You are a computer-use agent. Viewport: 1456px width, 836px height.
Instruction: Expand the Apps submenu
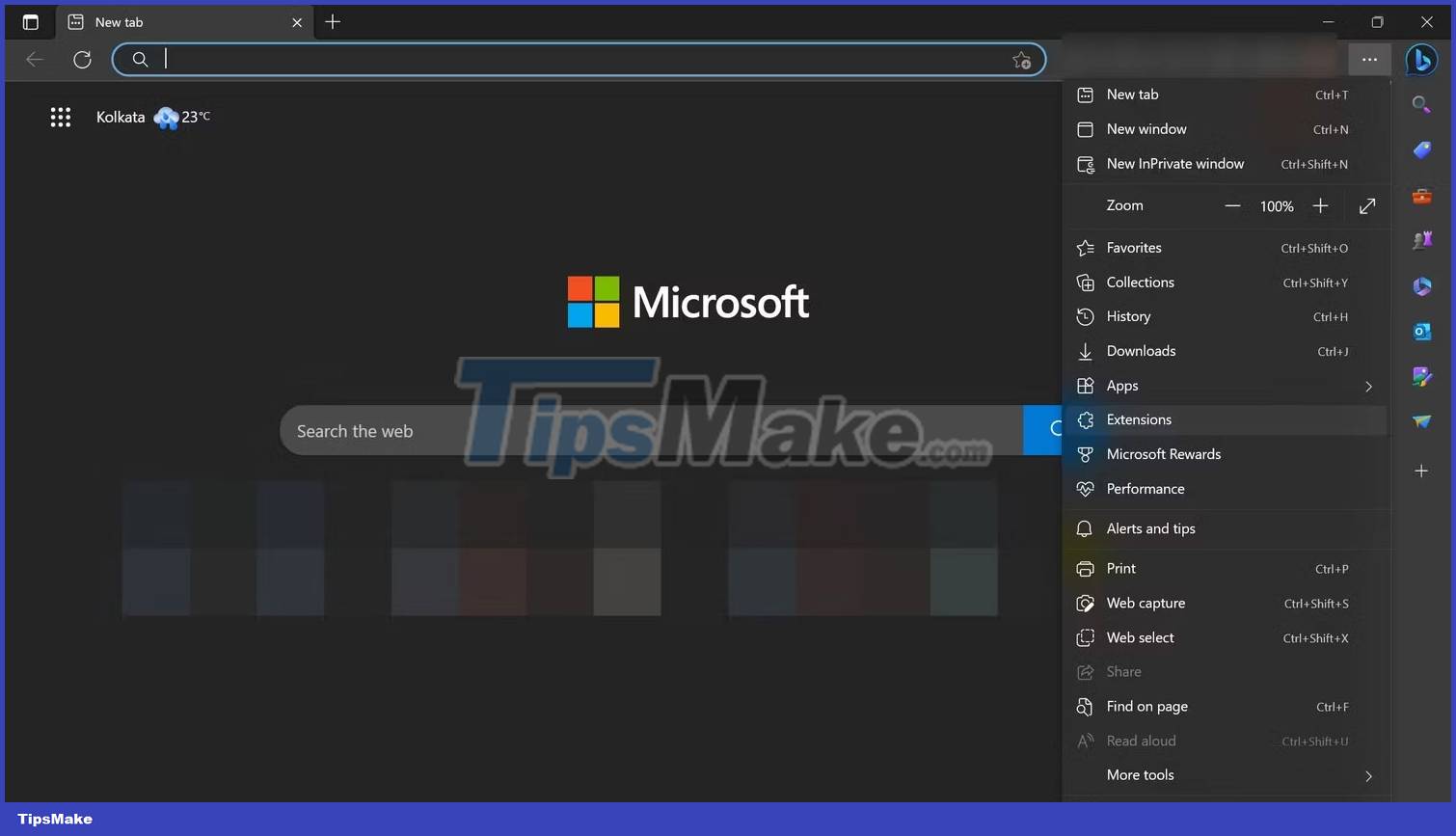click(1225, 385)
